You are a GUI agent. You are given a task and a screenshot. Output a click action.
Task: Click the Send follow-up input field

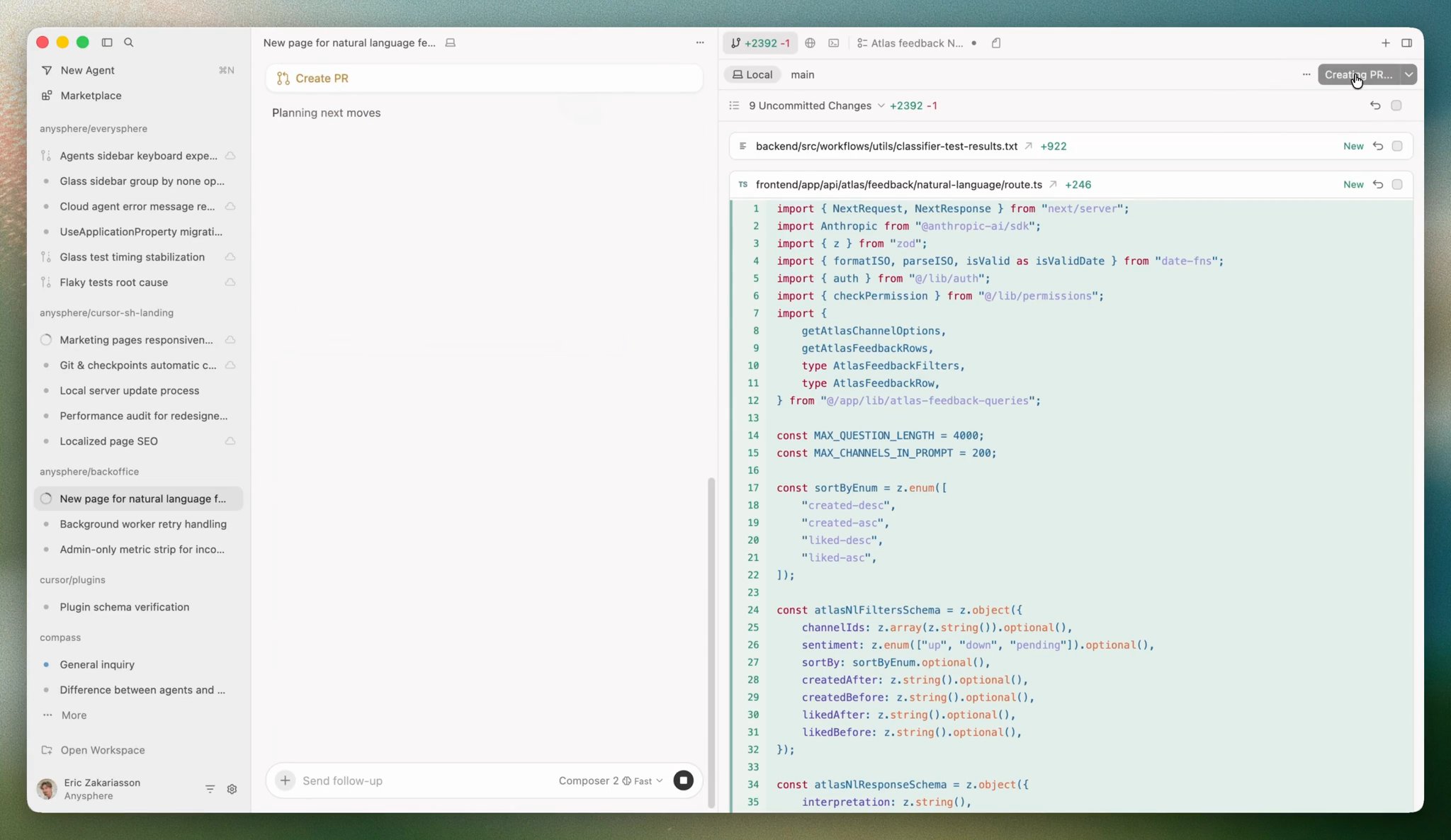pos(390,781)
